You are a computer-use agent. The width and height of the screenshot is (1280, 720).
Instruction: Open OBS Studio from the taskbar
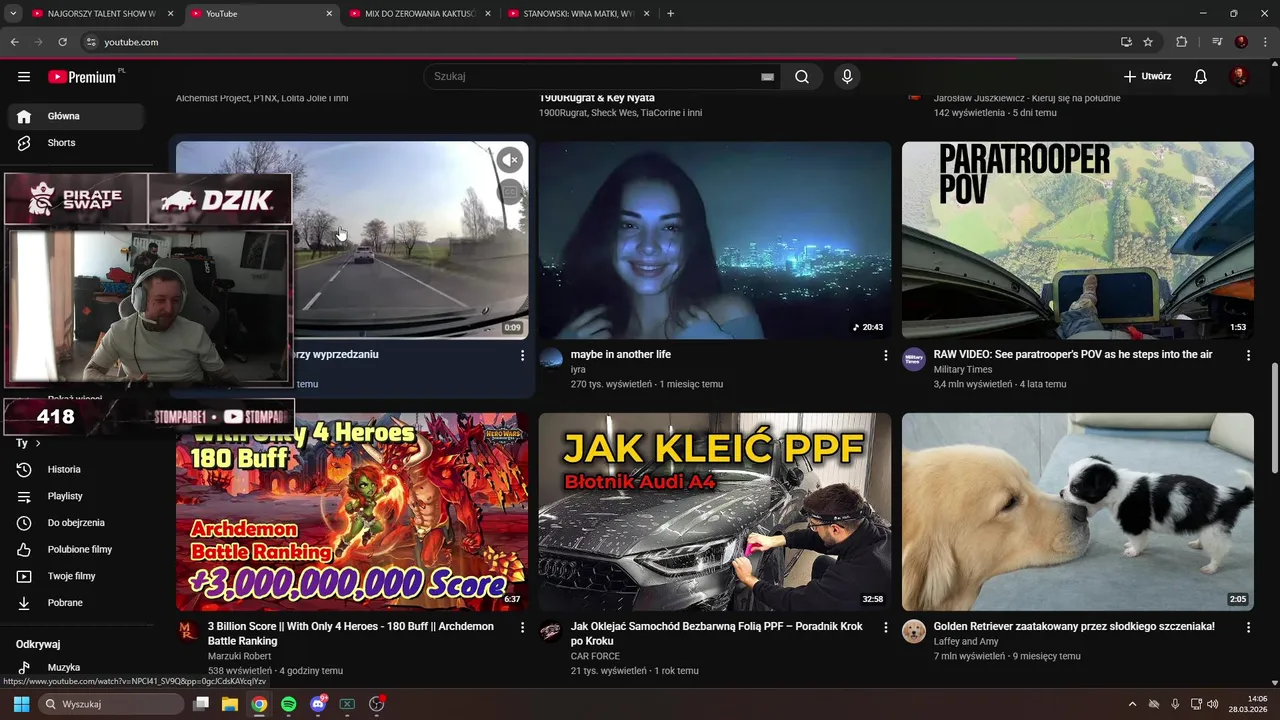click(377, 704)
